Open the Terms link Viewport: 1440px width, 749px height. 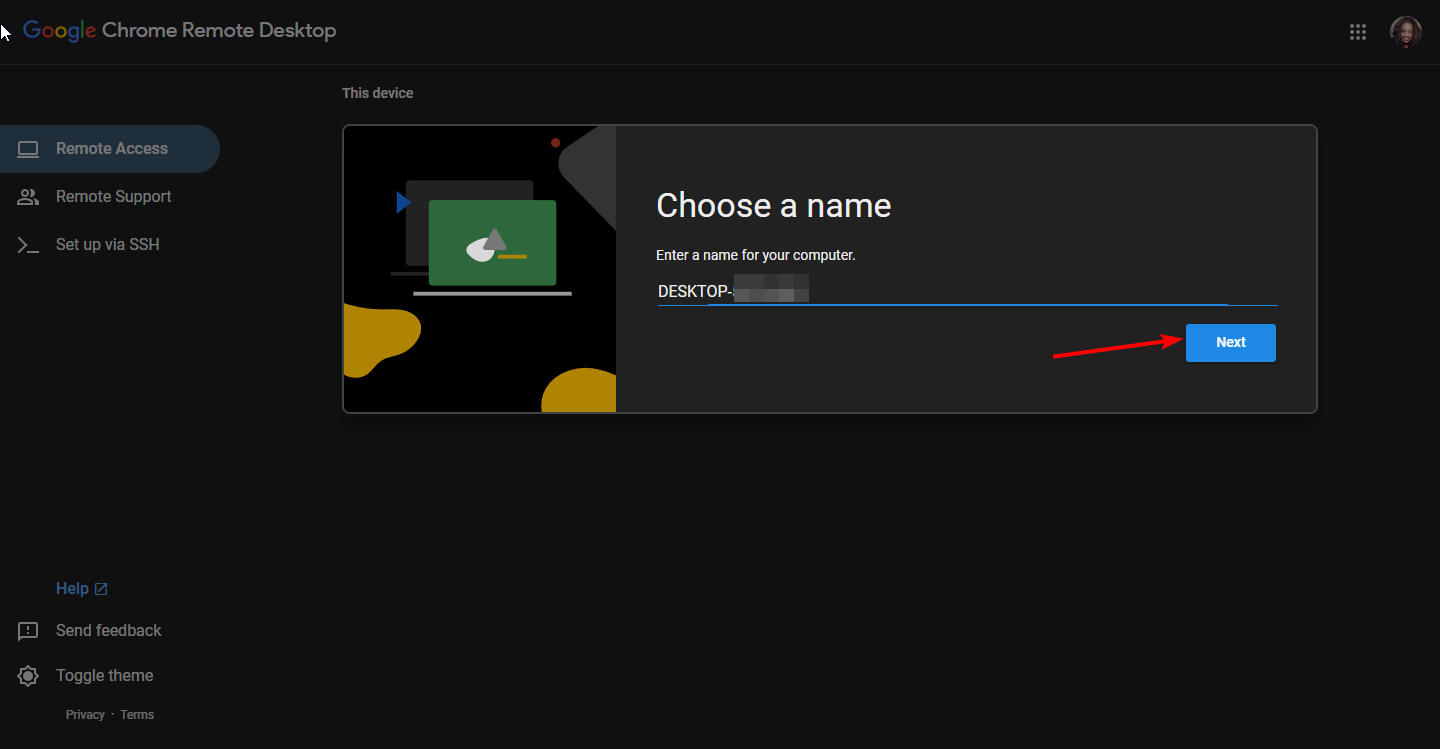coord(137,715)
